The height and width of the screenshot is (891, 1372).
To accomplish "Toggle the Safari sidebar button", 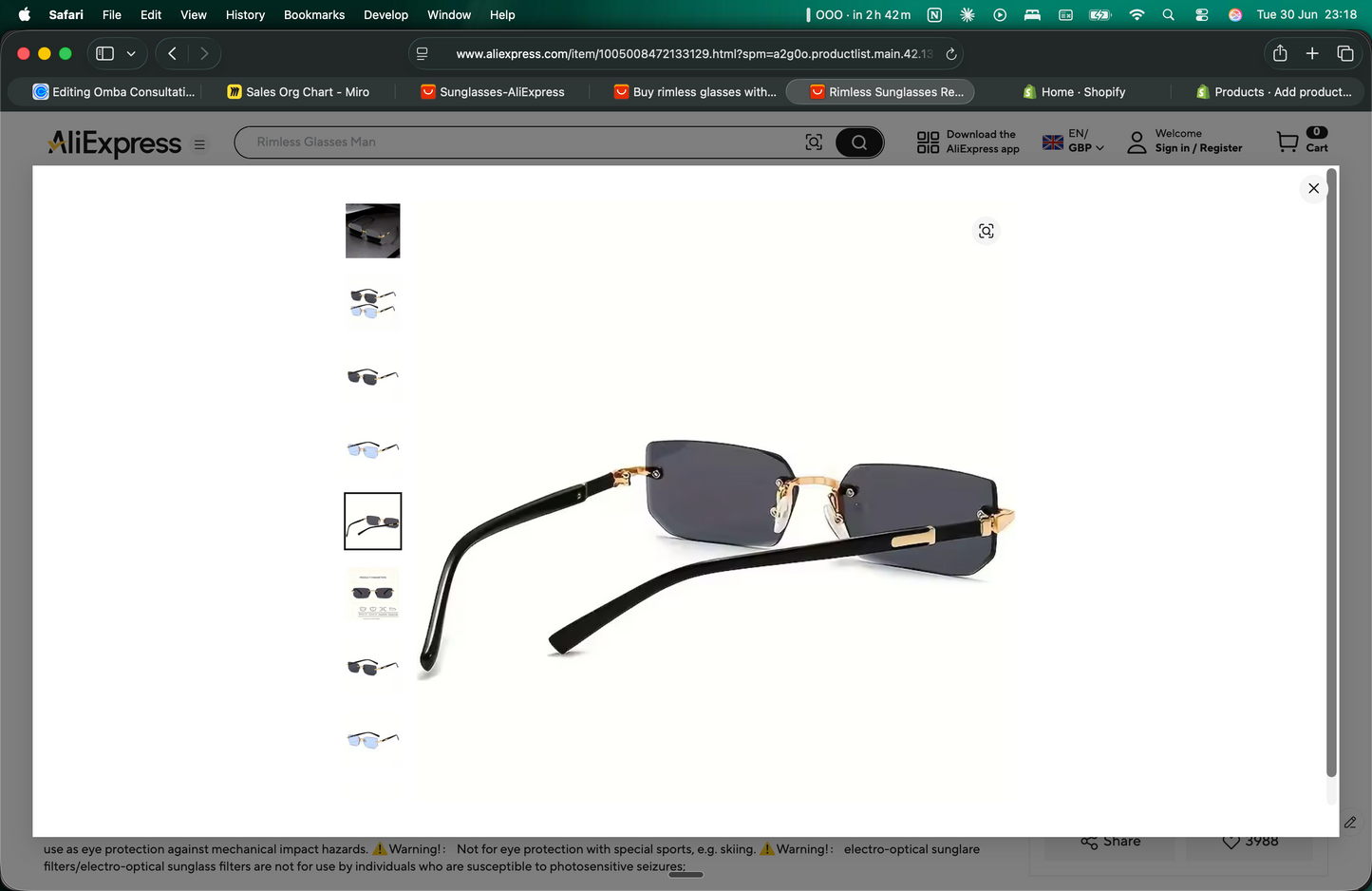I will coord(105,53).
